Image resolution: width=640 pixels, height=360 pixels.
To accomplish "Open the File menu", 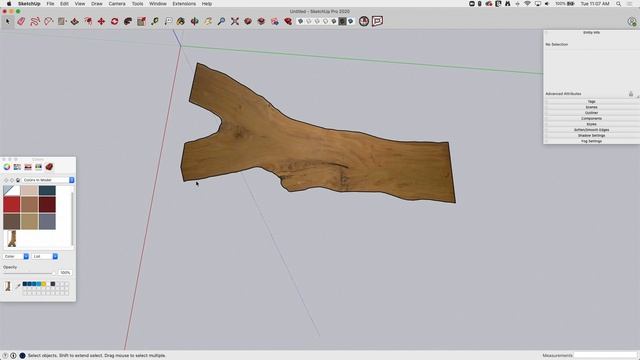I will point(50,4).
